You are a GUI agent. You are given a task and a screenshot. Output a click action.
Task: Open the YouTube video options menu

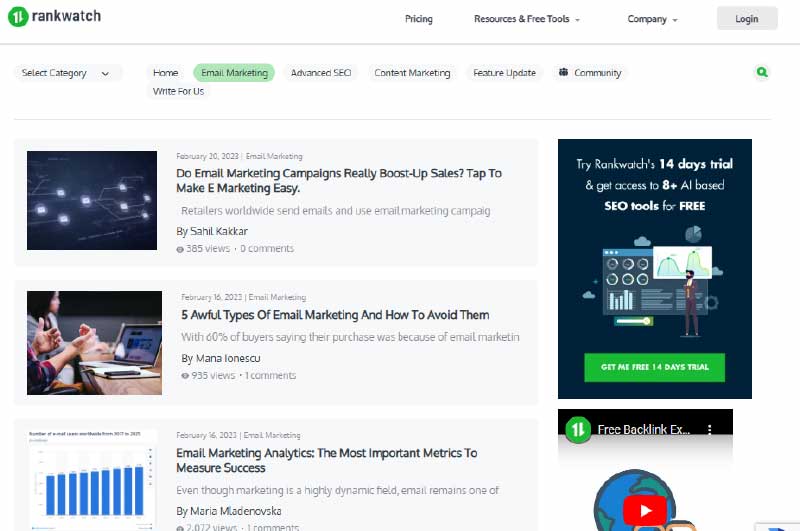pos(709,429)
